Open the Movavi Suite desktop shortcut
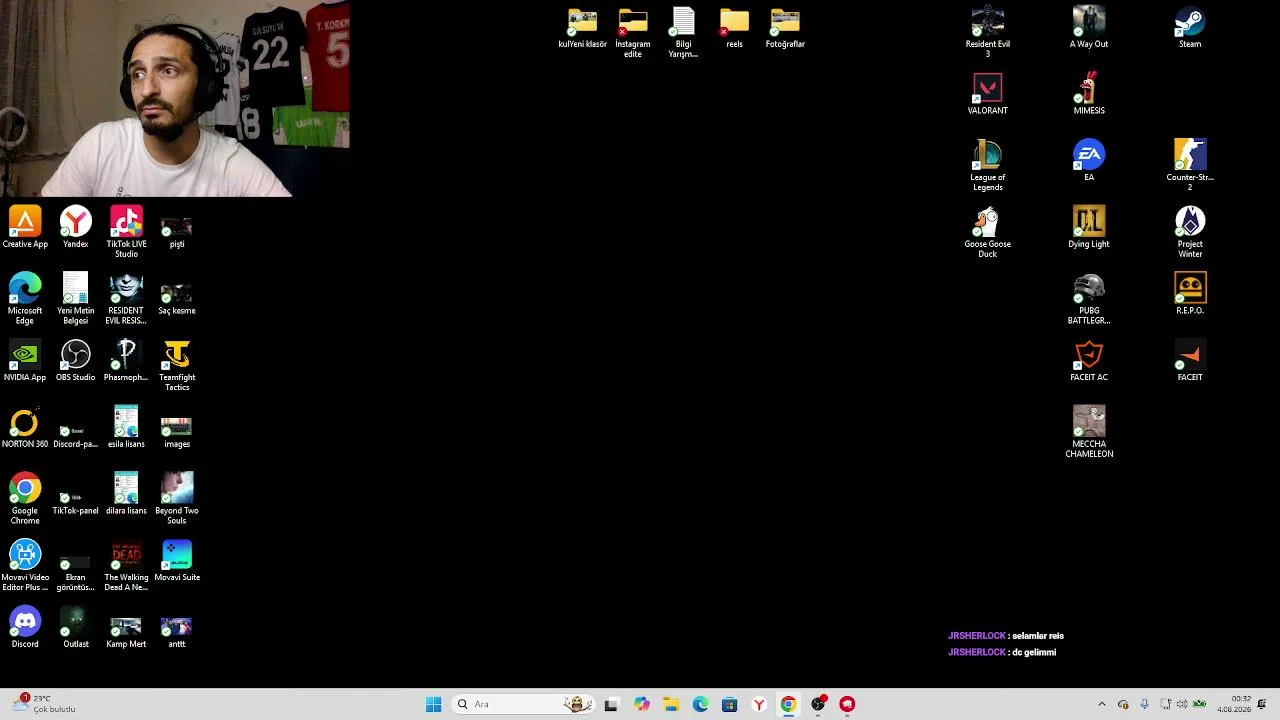 click(x=177, y=560)
